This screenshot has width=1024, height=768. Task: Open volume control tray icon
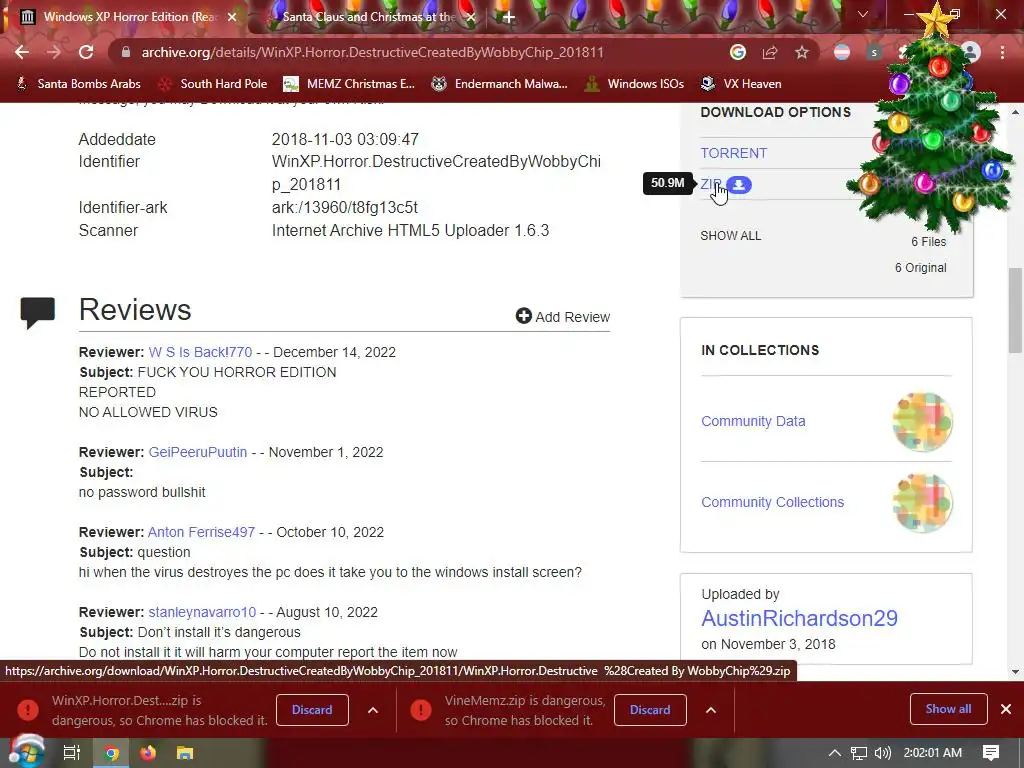coord(882,753)
